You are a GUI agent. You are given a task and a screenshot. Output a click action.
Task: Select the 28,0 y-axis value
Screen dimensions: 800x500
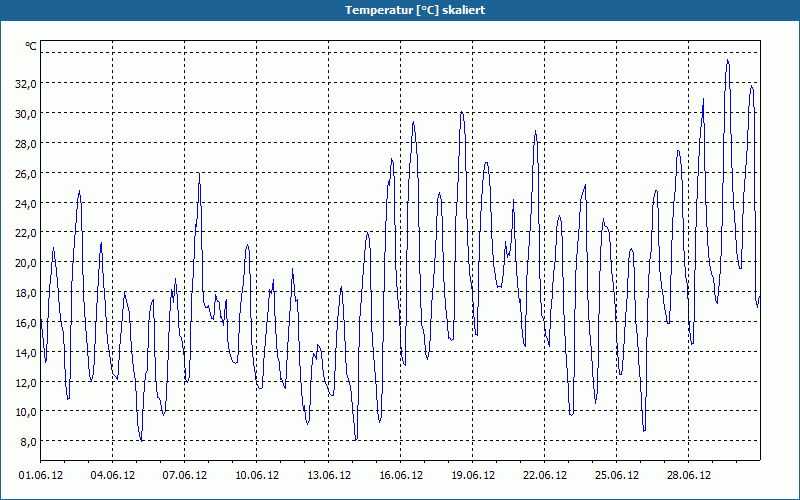pyautogui.click(x=26, y=144)
